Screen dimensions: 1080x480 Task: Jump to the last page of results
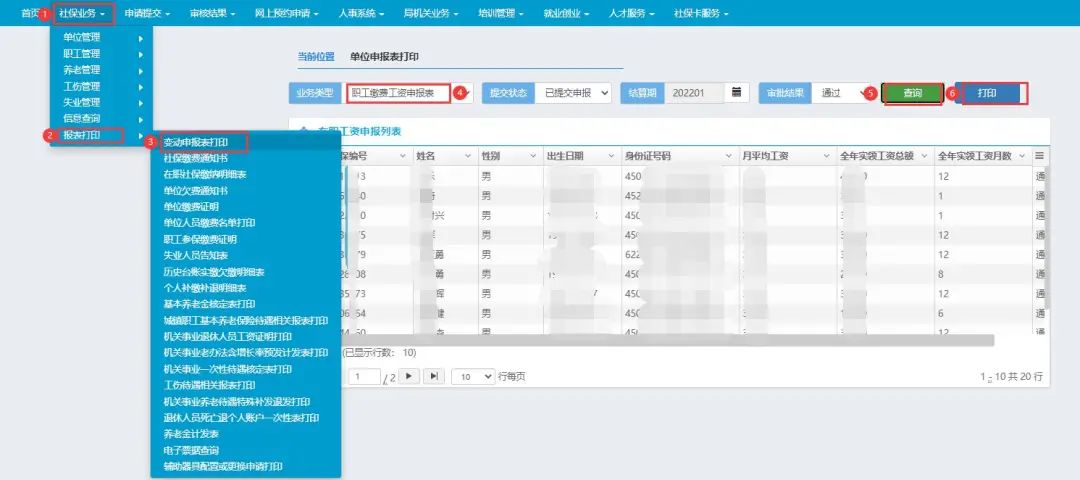click(x=433, y=376)
